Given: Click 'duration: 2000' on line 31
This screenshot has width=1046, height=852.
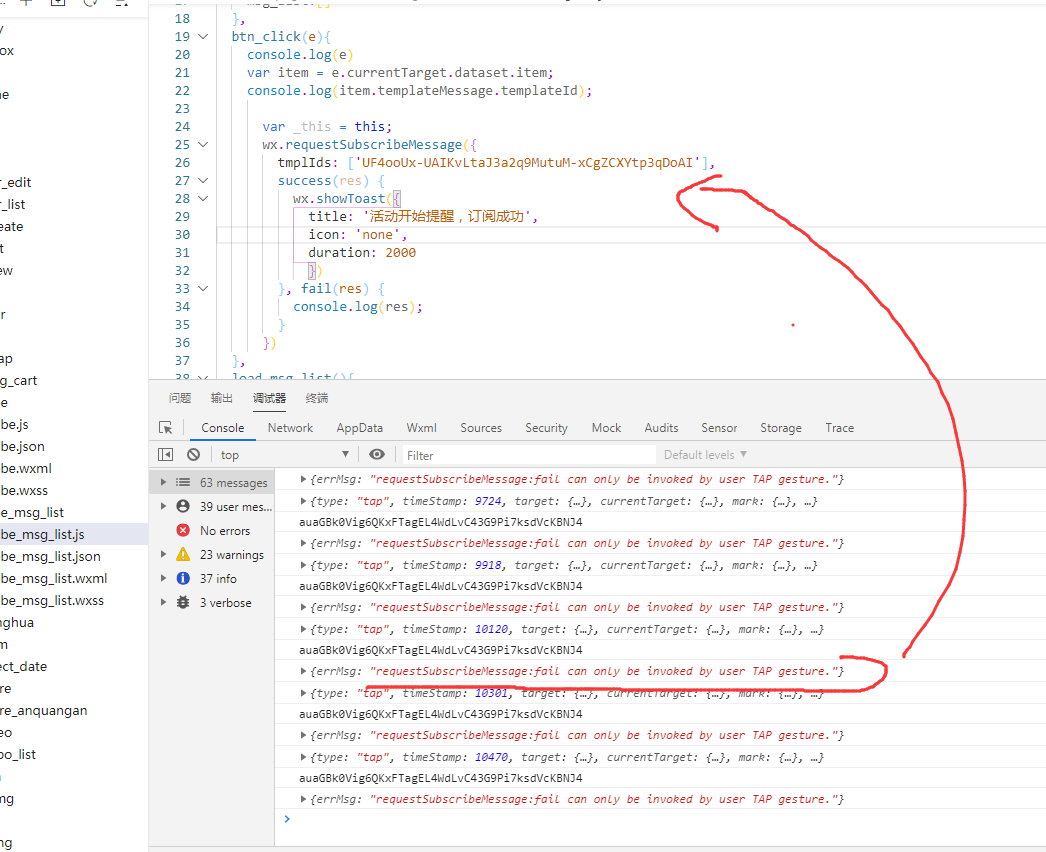Looking at the screenshot, I should coord(362,253).
